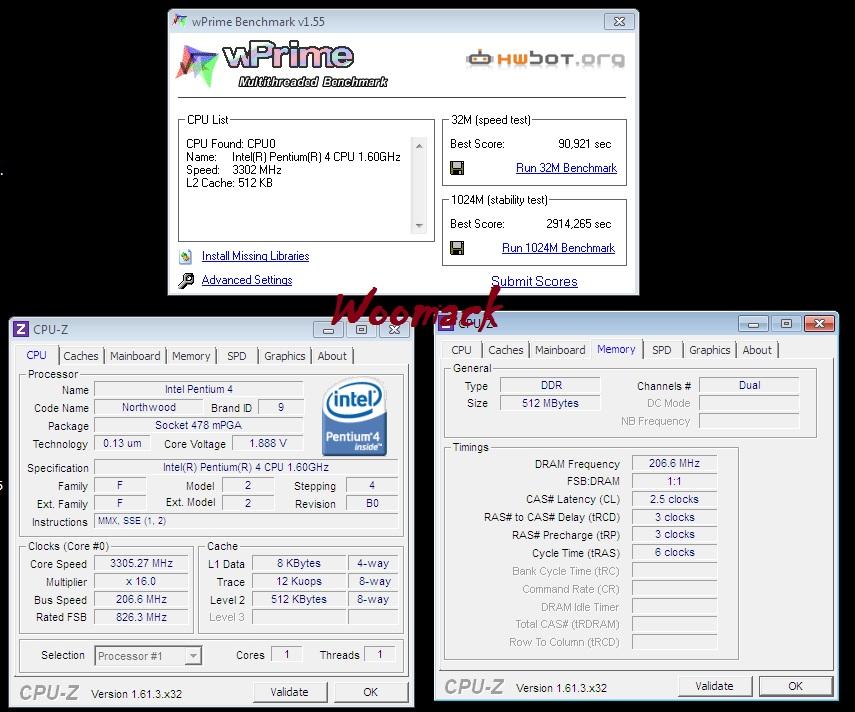
Task: Switch to Caches tab in right CPU-Z window
Action: tap(505, 350)
